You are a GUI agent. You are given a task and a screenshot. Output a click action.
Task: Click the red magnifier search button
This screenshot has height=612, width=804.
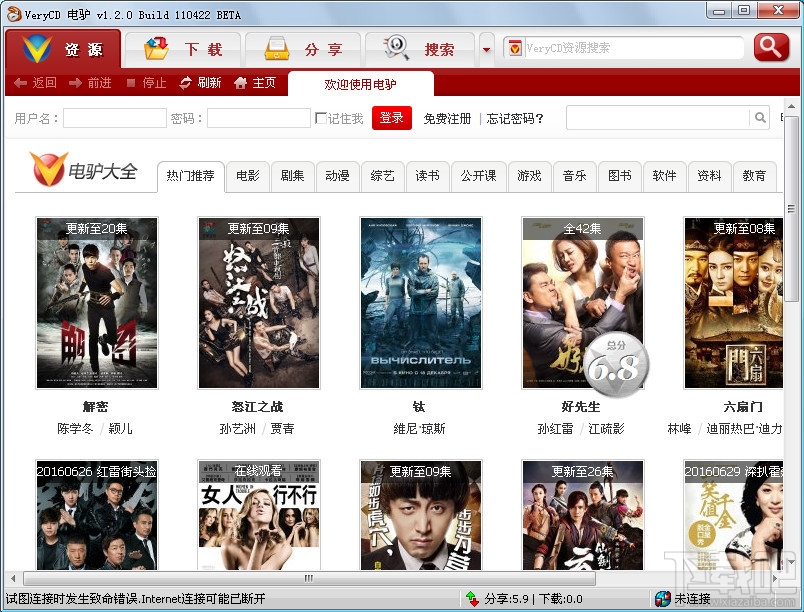771,48
